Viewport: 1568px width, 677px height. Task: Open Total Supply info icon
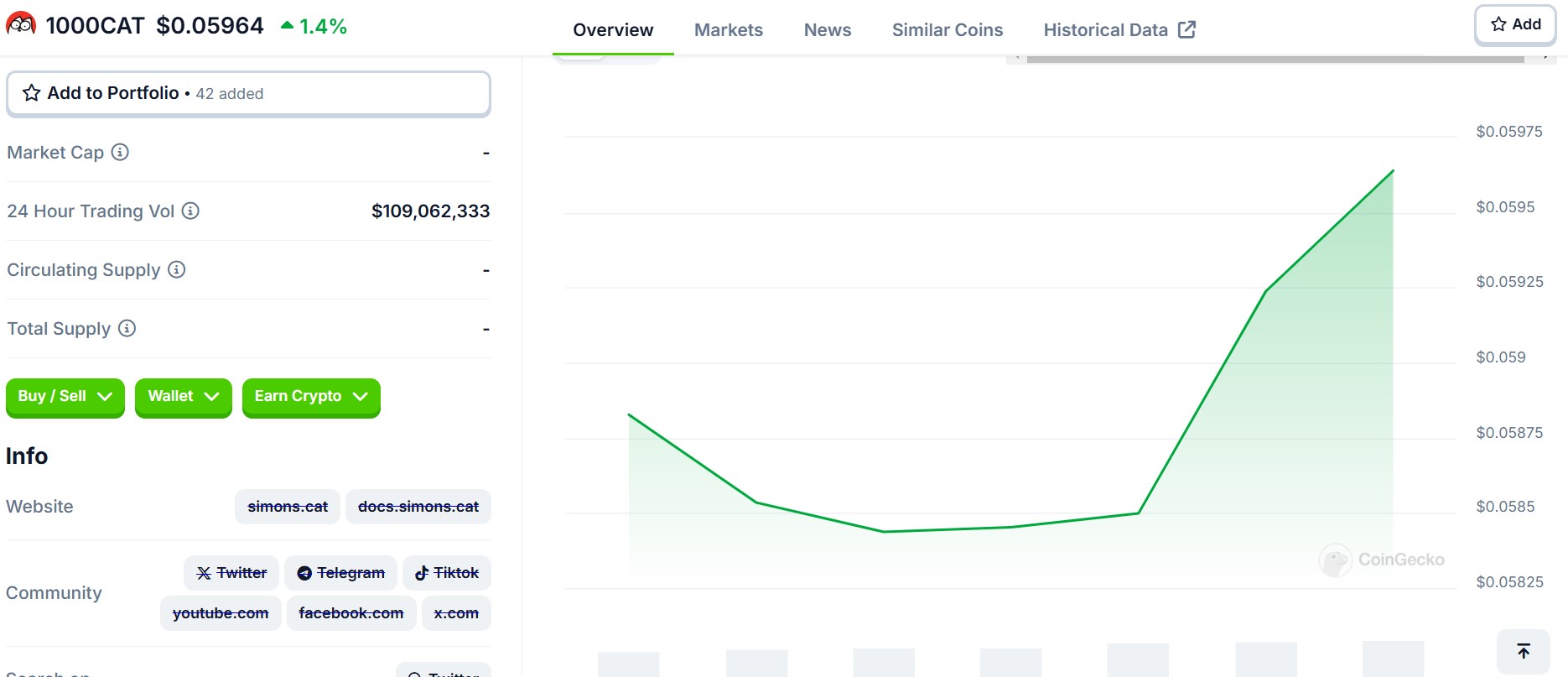click(127, 328)
